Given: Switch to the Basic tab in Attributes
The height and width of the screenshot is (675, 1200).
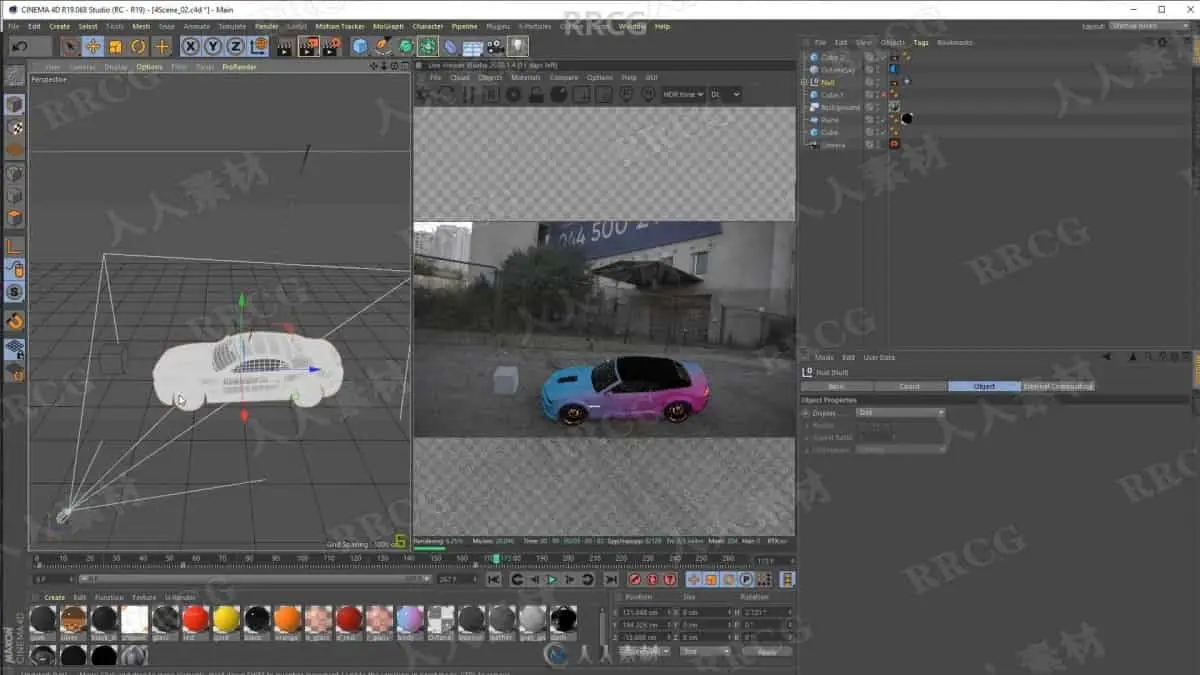Looking at the screenshot, I should [836, 386].
